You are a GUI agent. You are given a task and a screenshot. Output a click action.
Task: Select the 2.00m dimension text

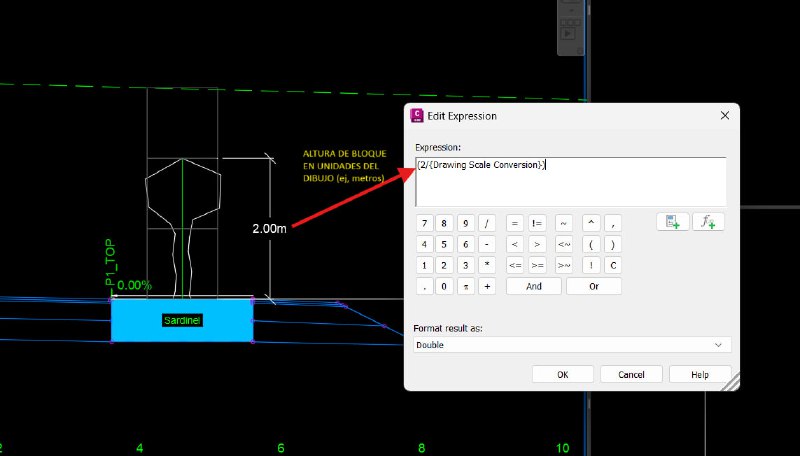[269, 229]
